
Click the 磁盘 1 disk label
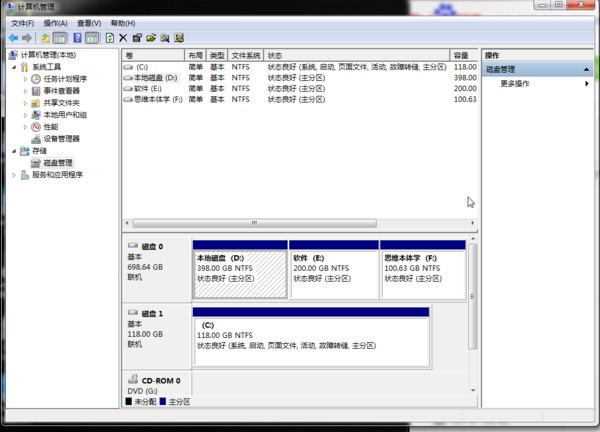tap(152, 314)
